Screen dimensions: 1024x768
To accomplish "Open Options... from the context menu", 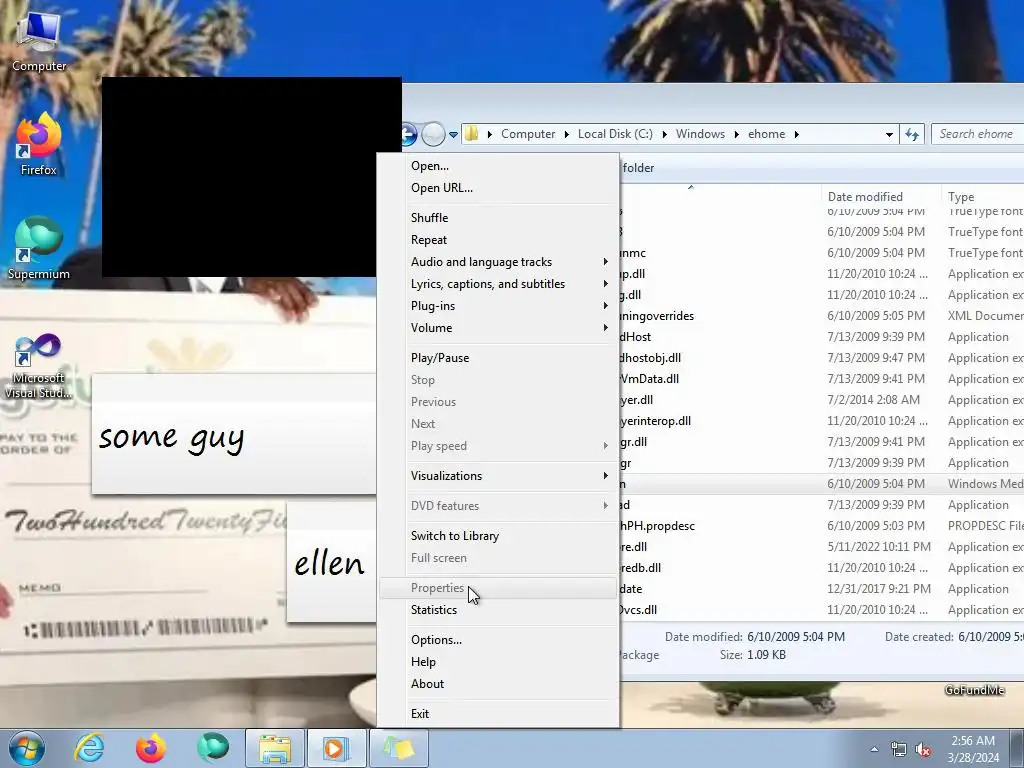I will [x=498, y=640].
